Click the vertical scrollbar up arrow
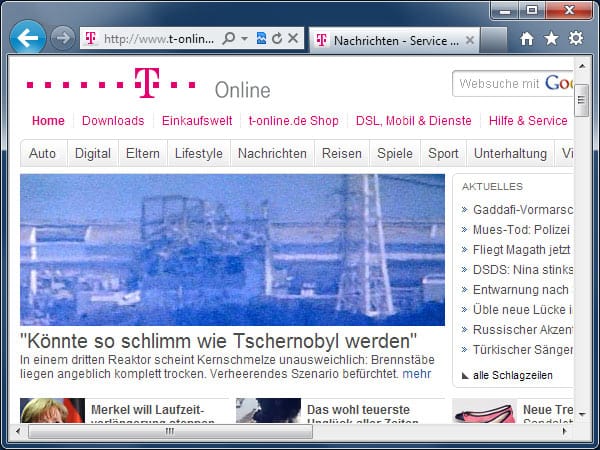600x450 pixels. [582, 66]
